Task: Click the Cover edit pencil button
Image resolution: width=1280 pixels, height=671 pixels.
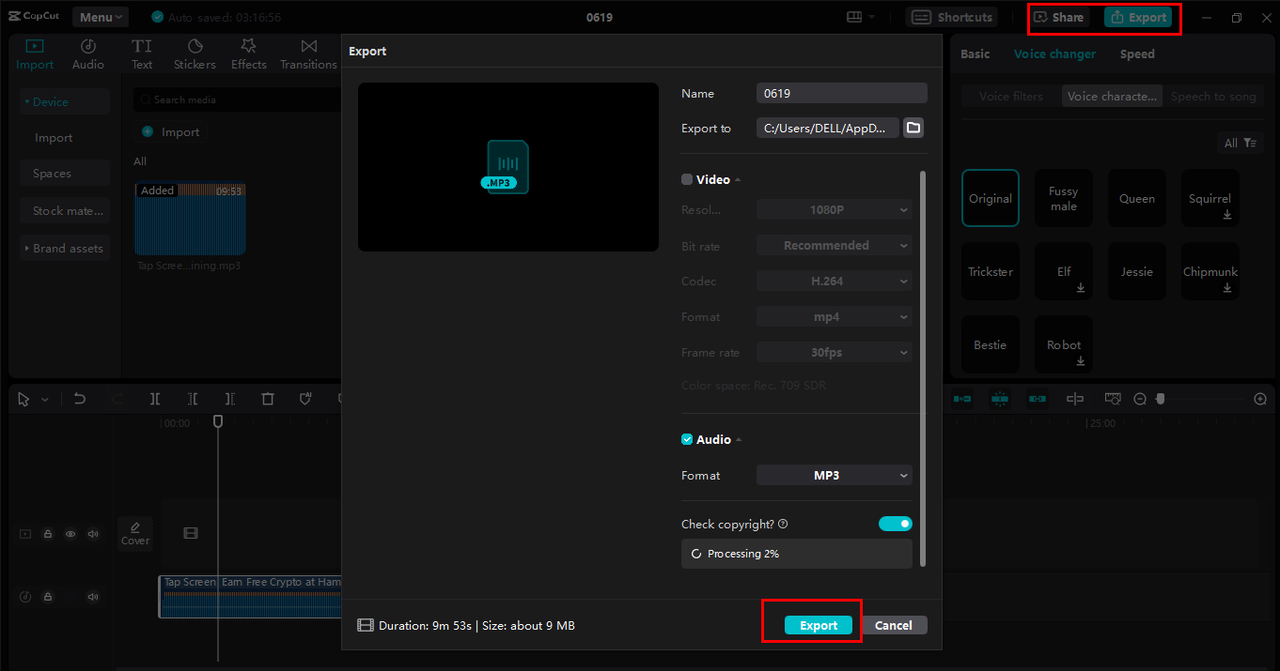Action: click(x=135, y=533)
